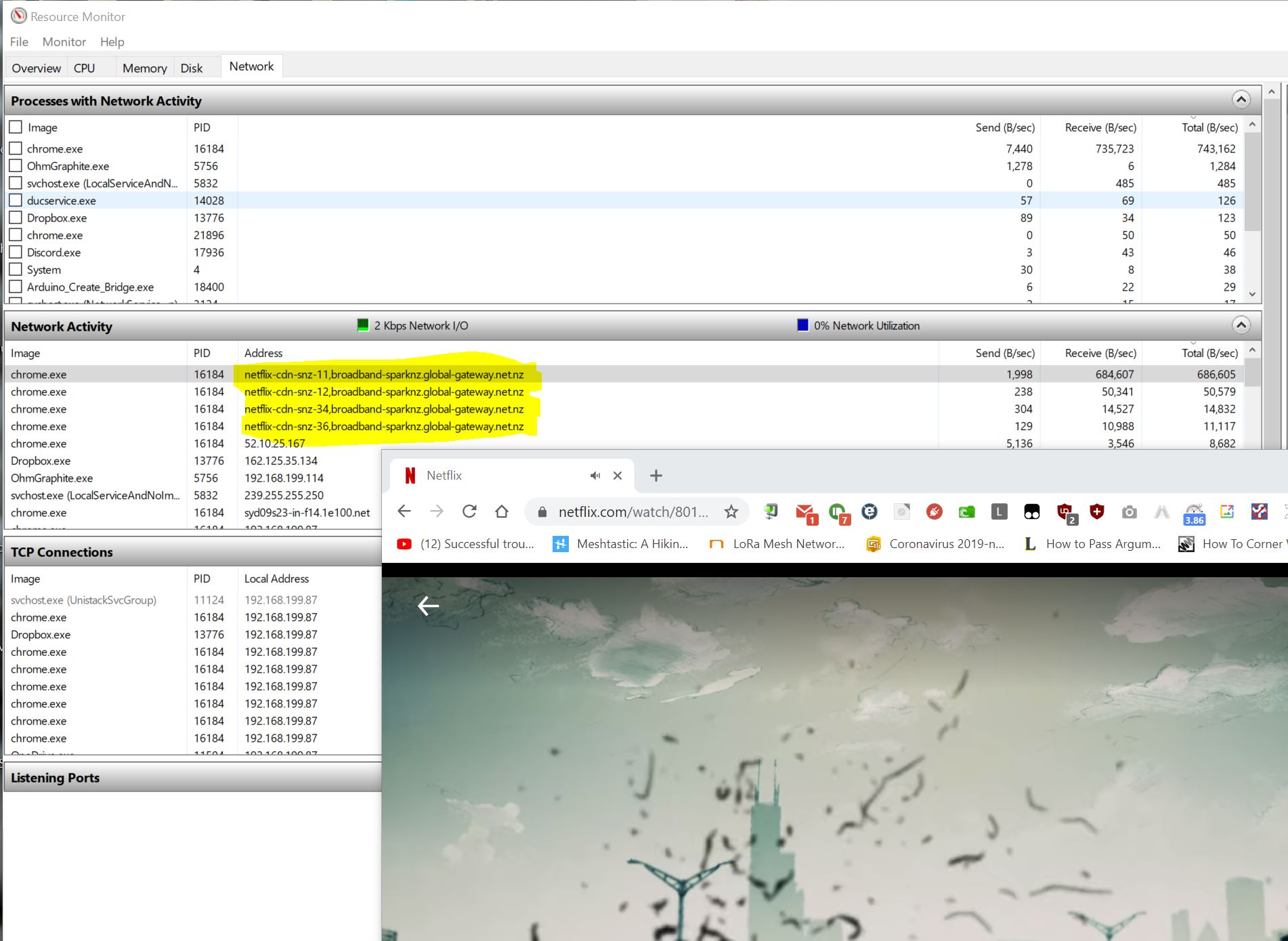Open How to Pass Argum... bookmark
Image resolution: width=1288 pixels, height=941 pixels.
[x=1092, y=544]
